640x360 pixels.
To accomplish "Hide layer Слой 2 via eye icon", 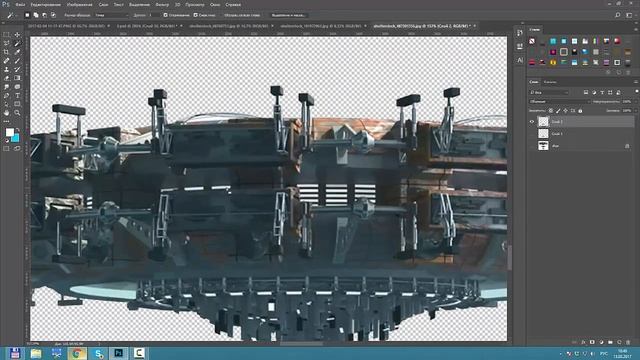I will coord(532,122).
